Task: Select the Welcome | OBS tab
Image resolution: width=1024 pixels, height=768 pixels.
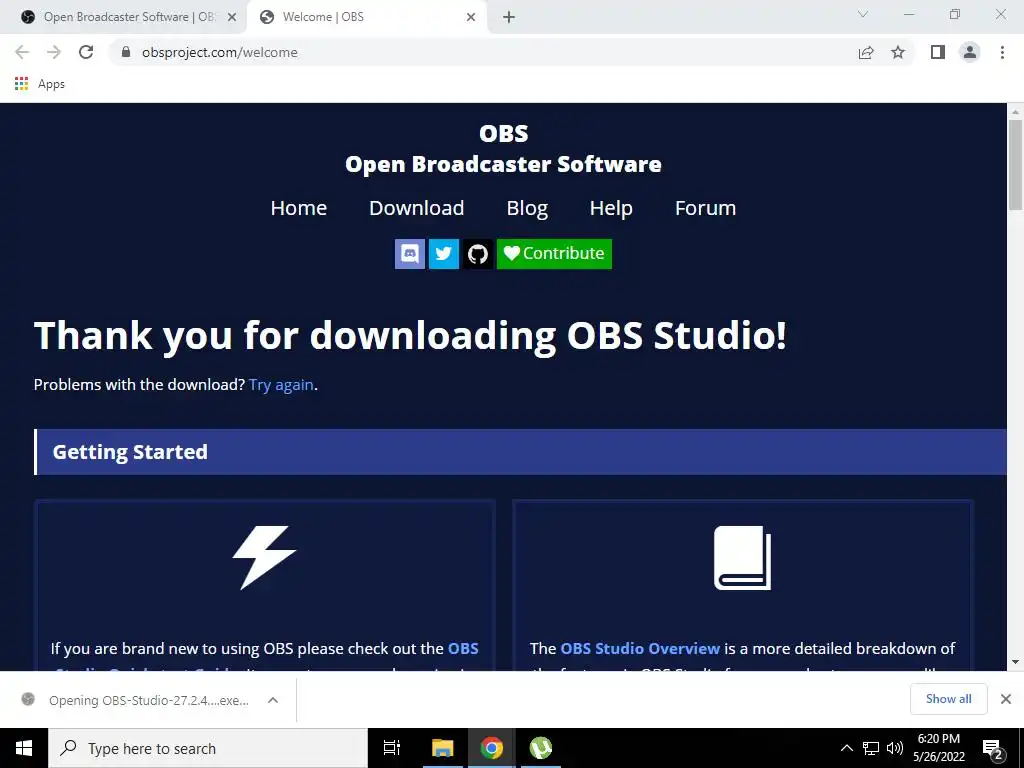Action: 366,17
